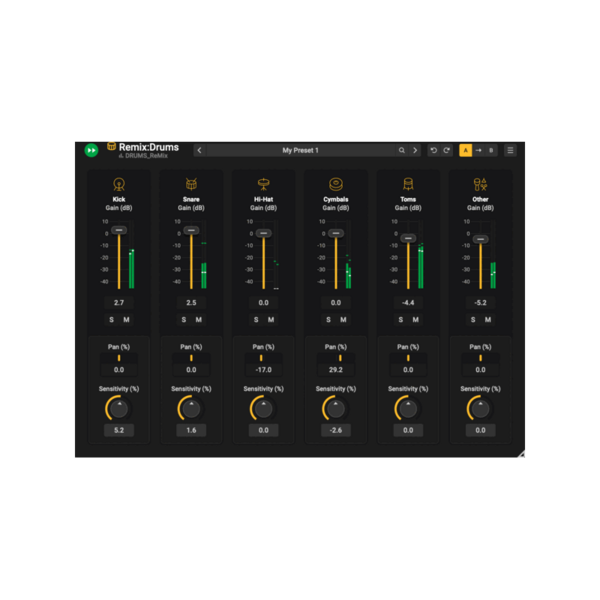Click the Toms gain fader handle
The height and width of the screenshot is (600, 600).
(408, 238)
